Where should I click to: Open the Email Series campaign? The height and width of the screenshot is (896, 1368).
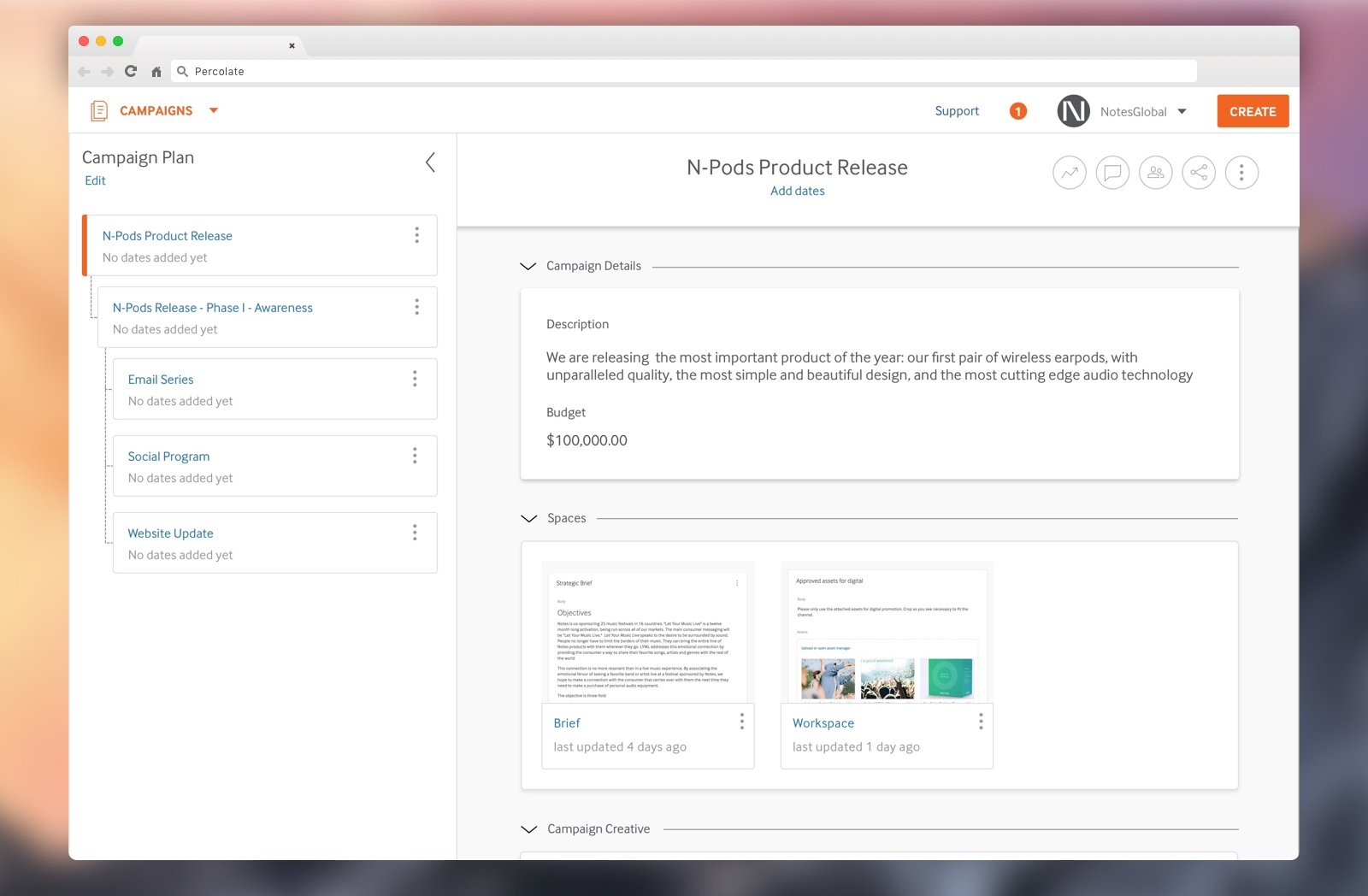[x=161, y=380]
